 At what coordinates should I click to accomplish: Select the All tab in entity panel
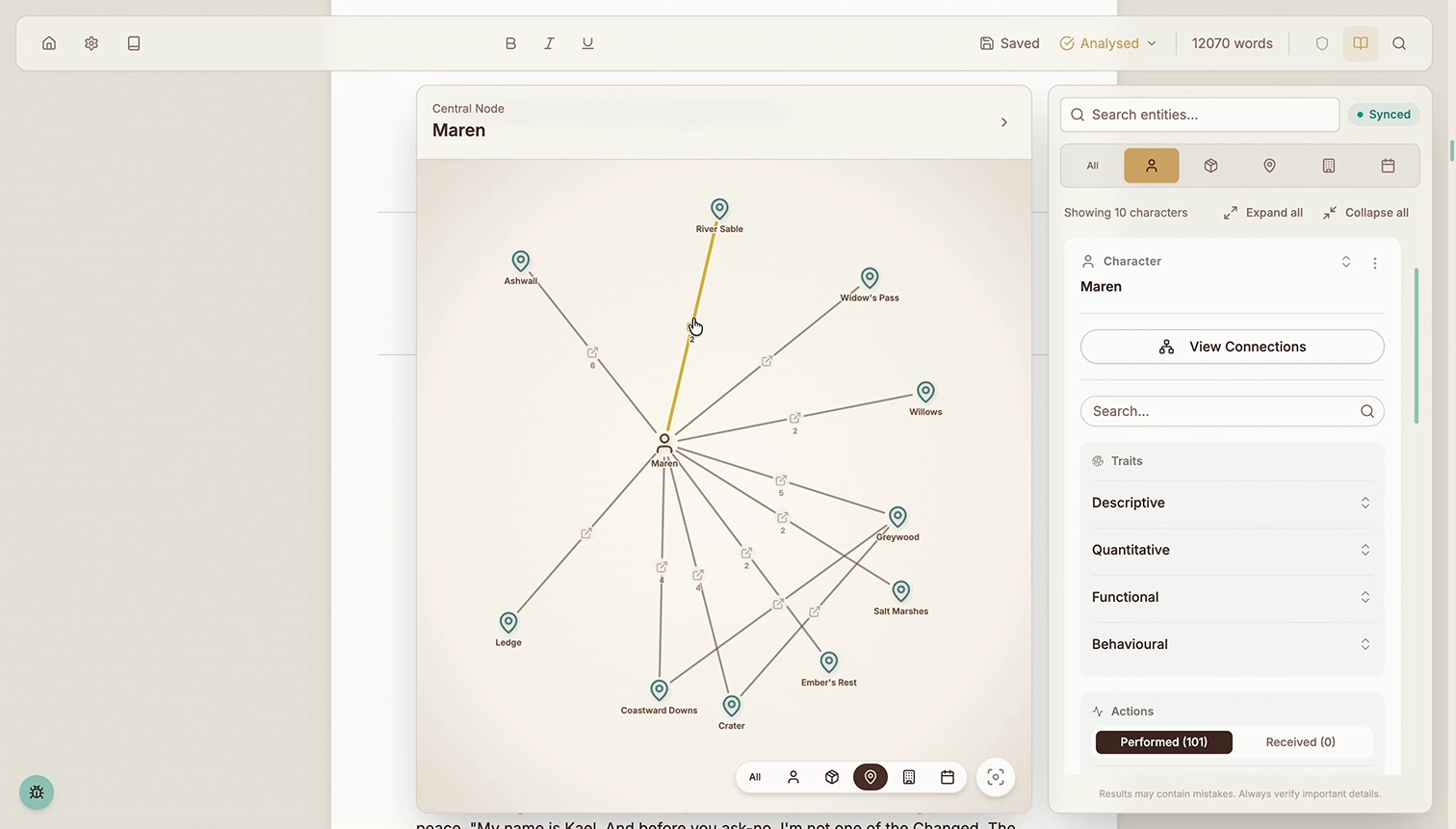[x=1093, y=166]
